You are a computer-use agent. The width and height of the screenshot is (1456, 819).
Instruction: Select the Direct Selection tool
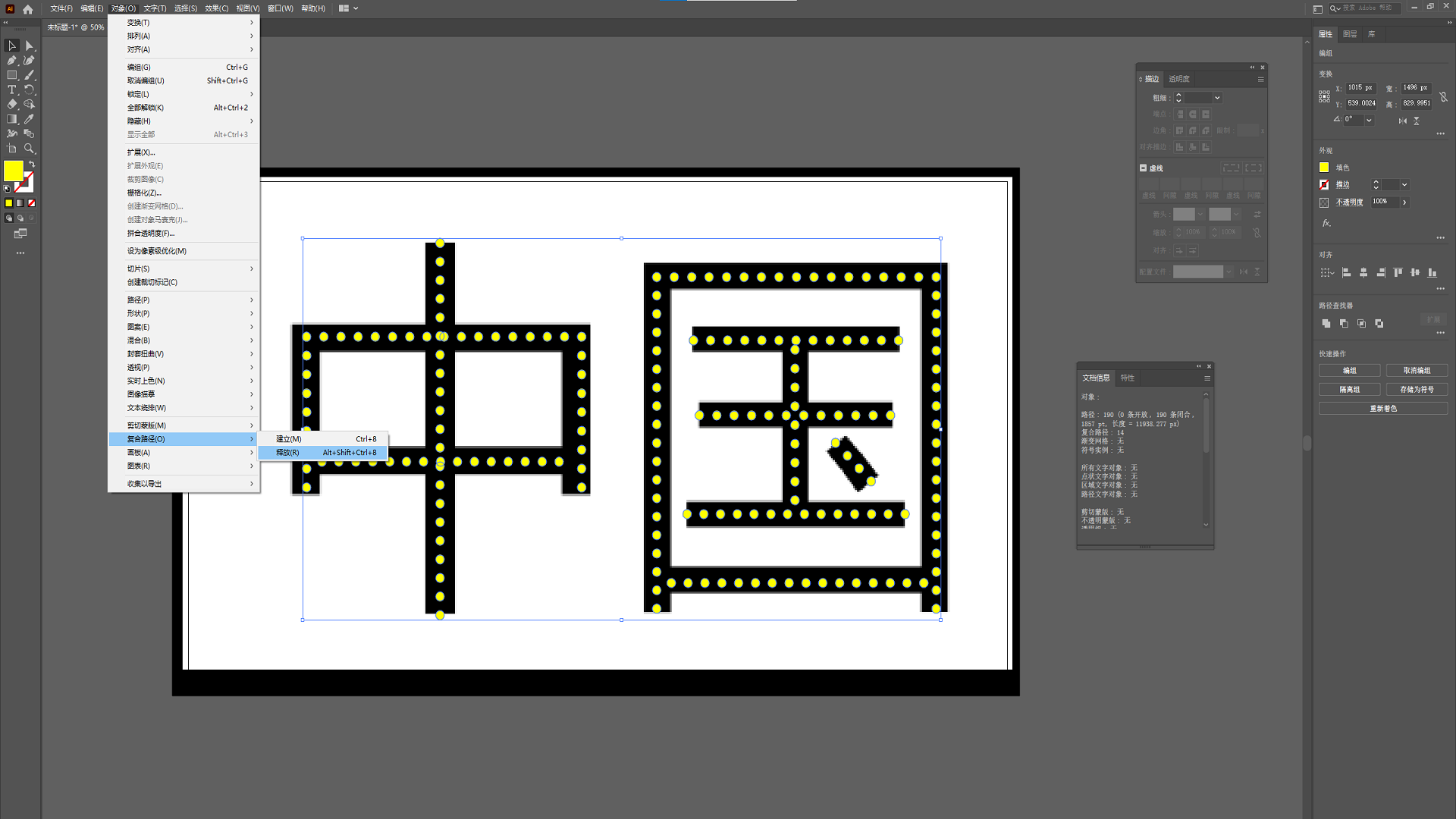[30, 46]
